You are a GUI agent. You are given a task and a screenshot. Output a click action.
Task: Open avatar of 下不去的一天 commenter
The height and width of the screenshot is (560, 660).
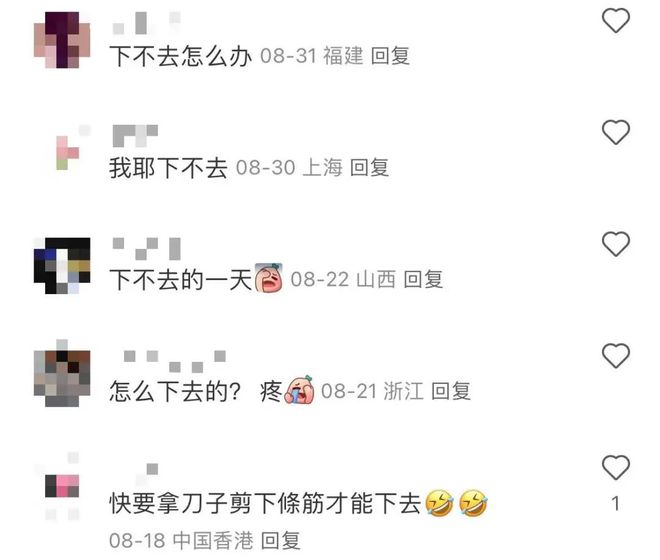pyautogui.click(x=62, y=266)
